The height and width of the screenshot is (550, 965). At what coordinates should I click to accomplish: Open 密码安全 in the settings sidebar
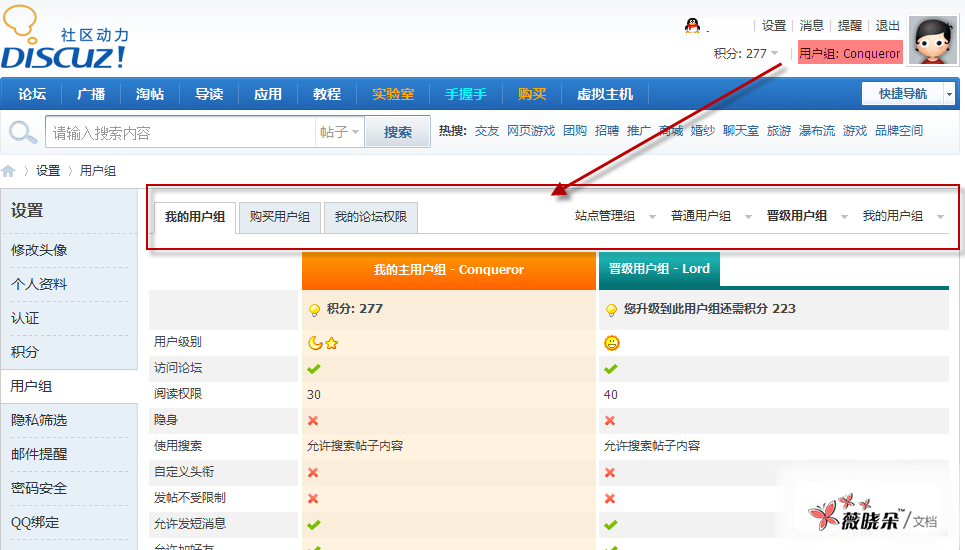39,488
